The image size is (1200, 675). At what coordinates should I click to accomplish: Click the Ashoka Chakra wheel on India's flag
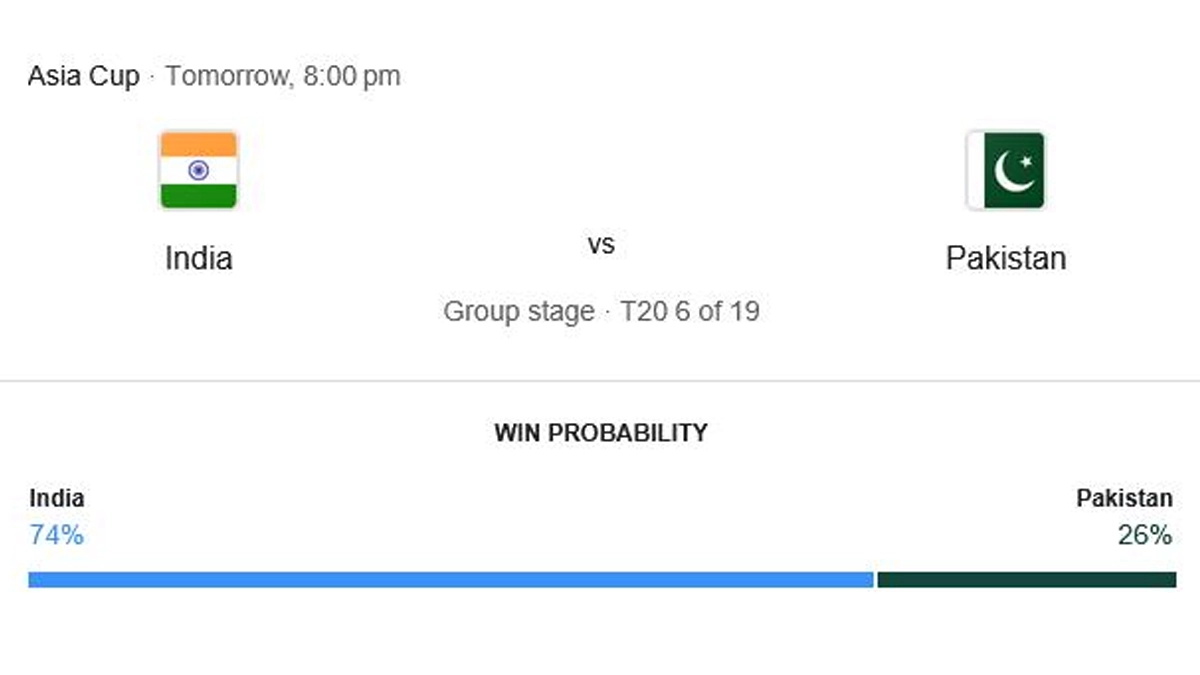tap(198, 170)
